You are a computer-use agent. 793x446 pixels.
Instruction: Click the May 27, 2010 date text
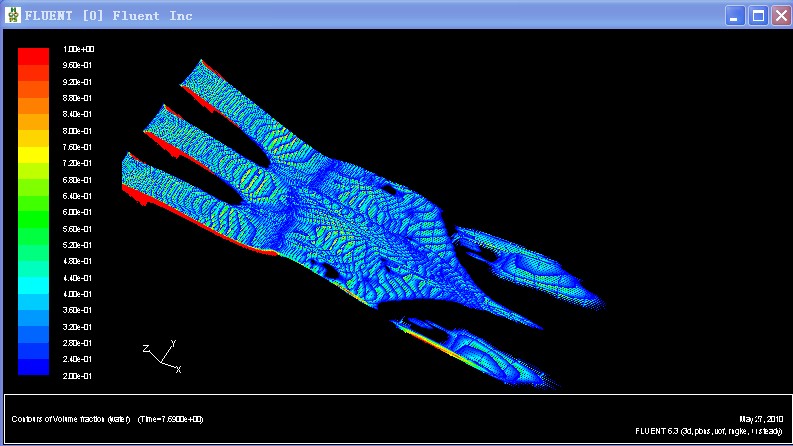coord(760,419)
